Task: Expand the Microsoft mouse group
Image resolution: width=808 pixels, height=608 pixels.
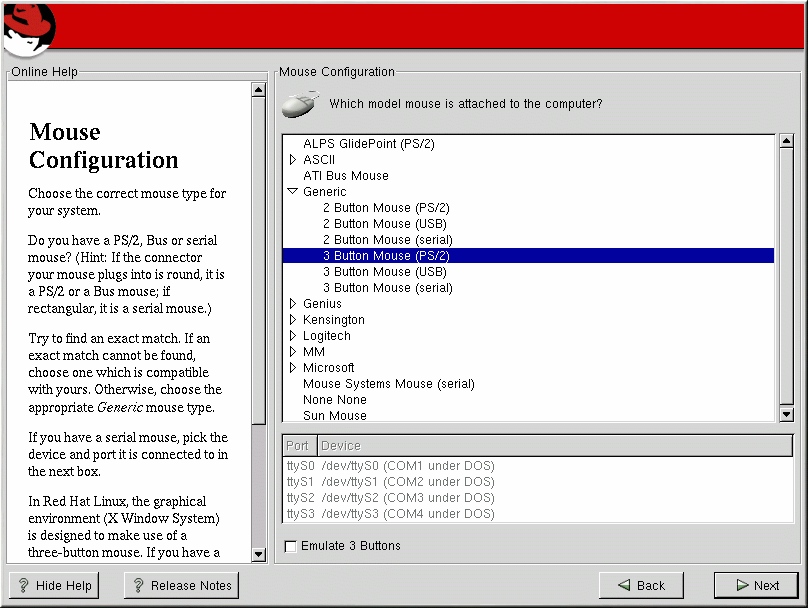Action: coord(293,367)
